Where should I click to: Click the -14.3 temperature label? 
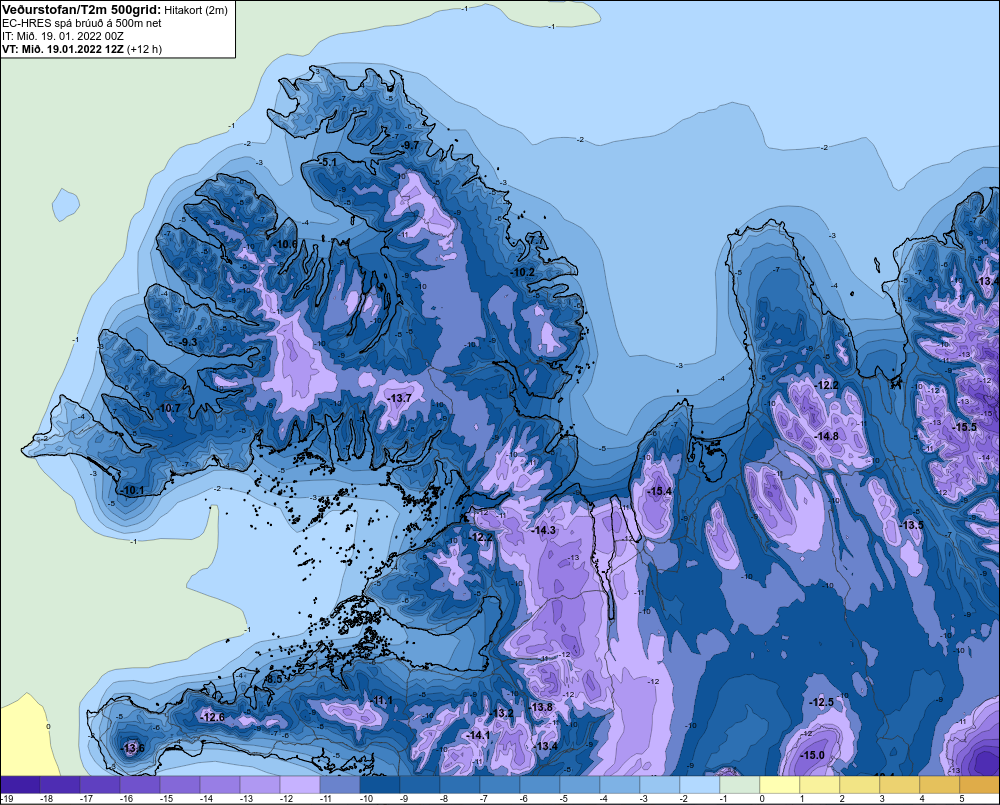tap(543, 530)
